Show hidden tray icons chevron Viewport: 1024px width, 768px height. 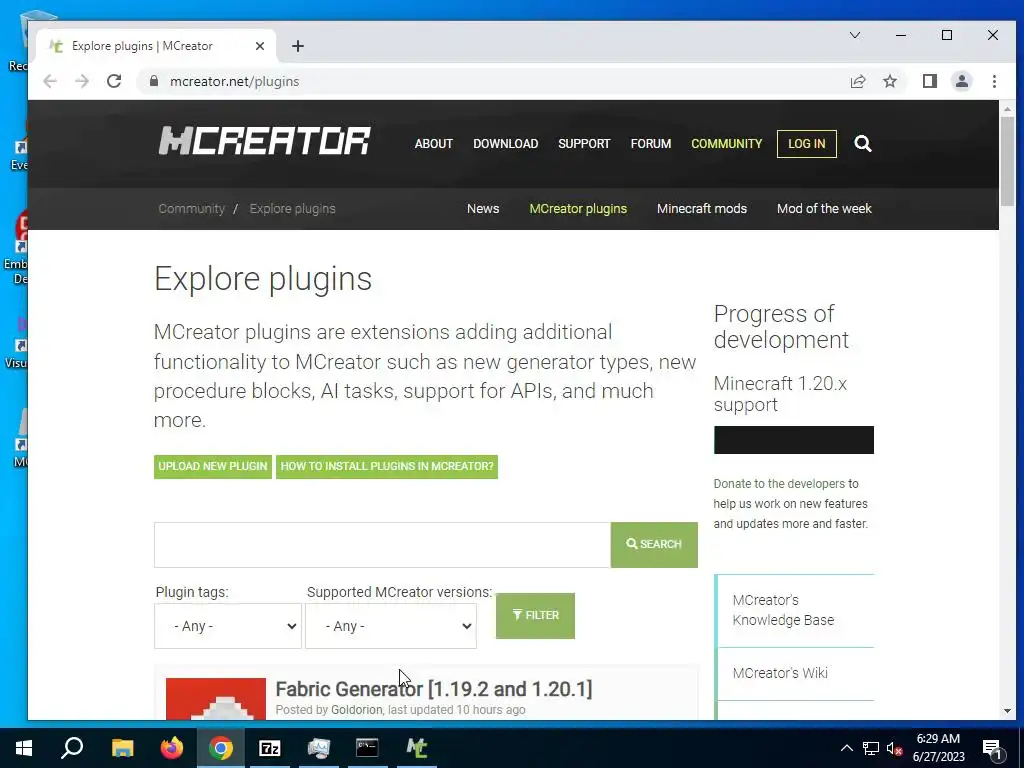(x=846, y=748)
